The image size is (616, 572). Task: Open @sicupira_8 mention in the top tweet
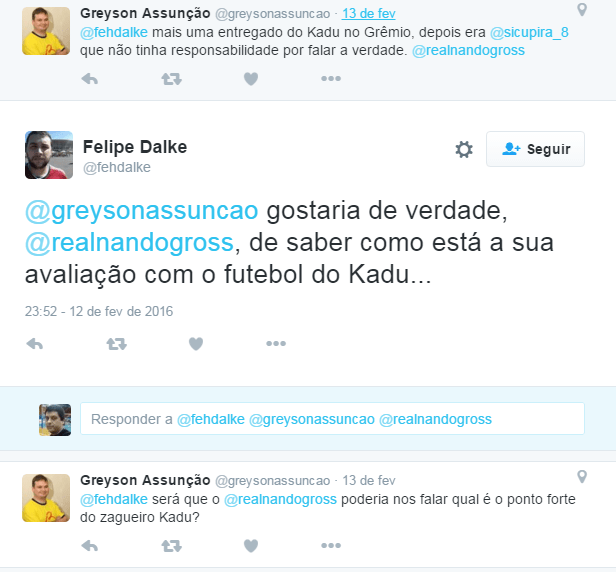(529, 32)
